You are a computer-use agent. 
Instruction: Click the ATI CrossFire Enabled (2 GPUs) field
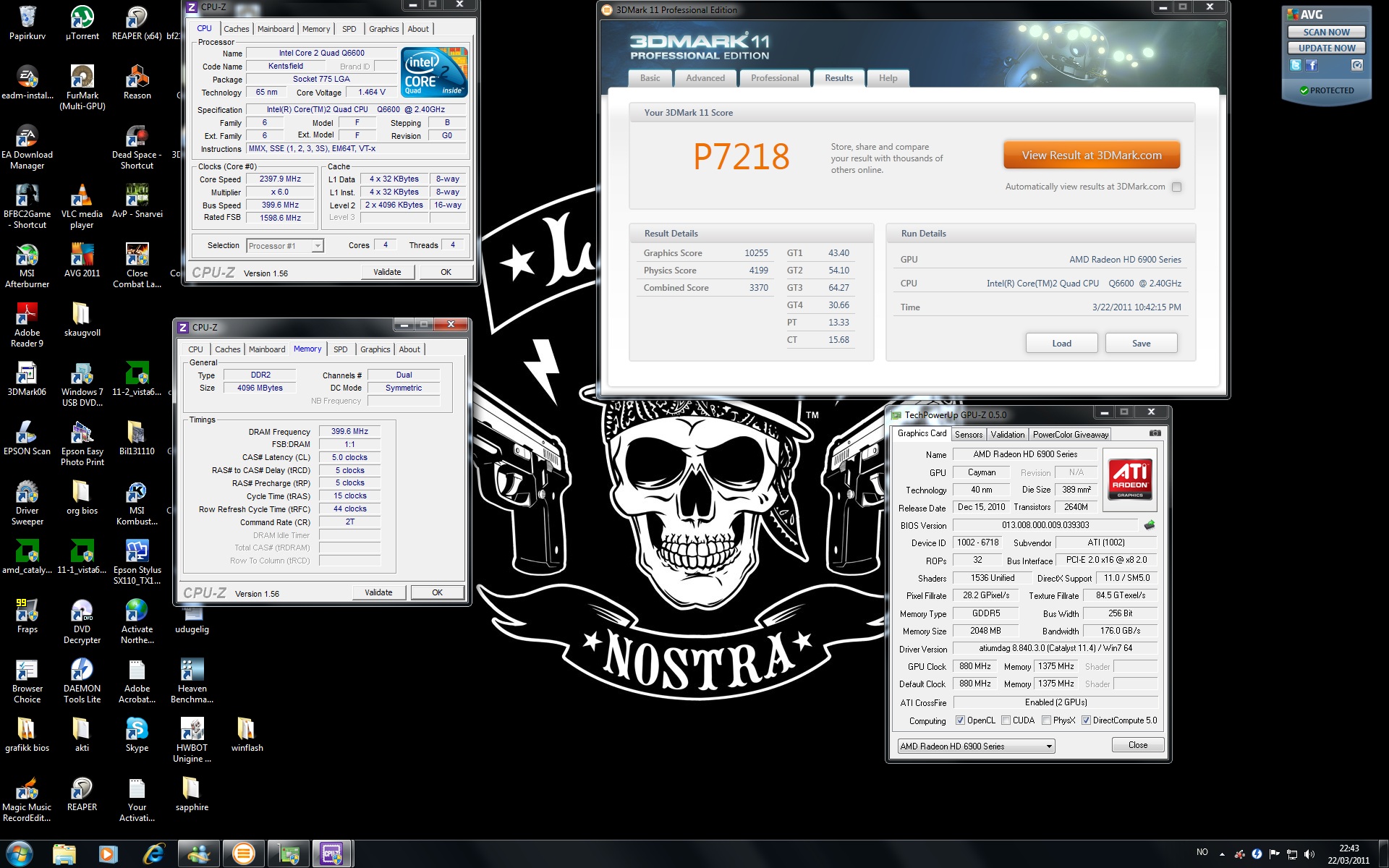click(1055, 702)
